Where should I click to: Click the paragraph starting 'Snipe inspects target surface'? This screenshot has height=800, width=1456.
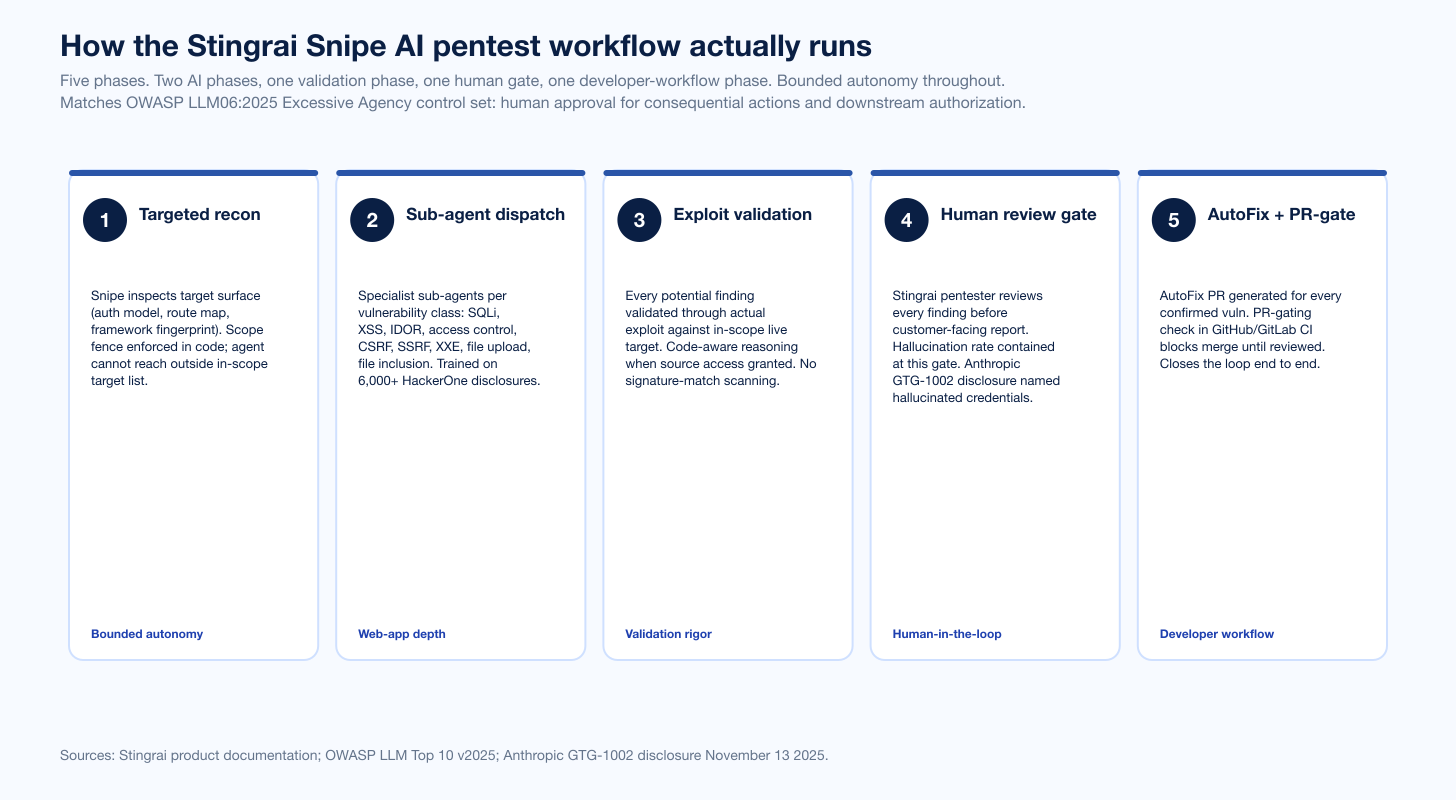(180, 338)
